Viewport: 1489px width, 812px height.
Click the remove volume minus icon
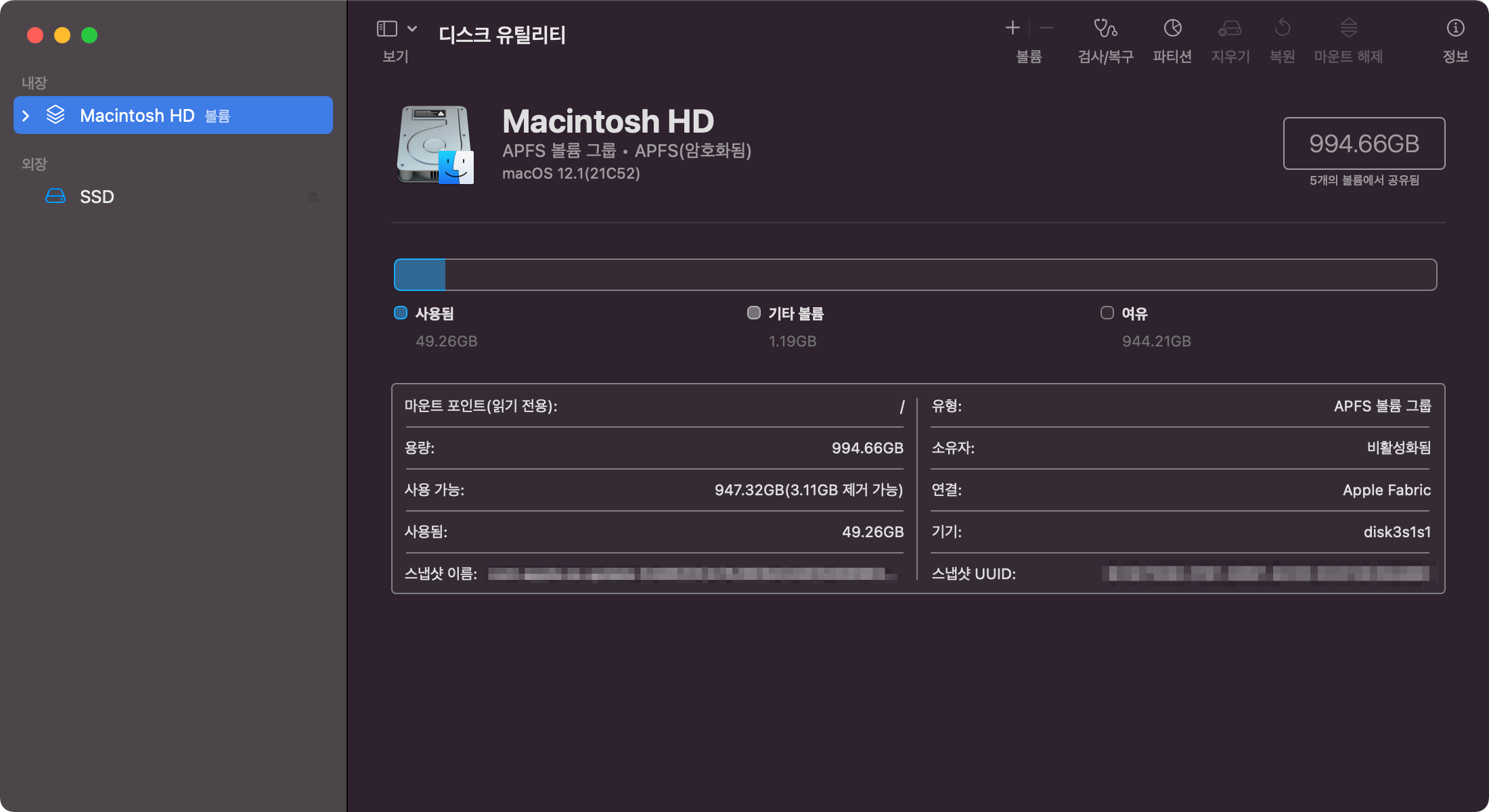pyautogui.click(x=1046, y=28)
